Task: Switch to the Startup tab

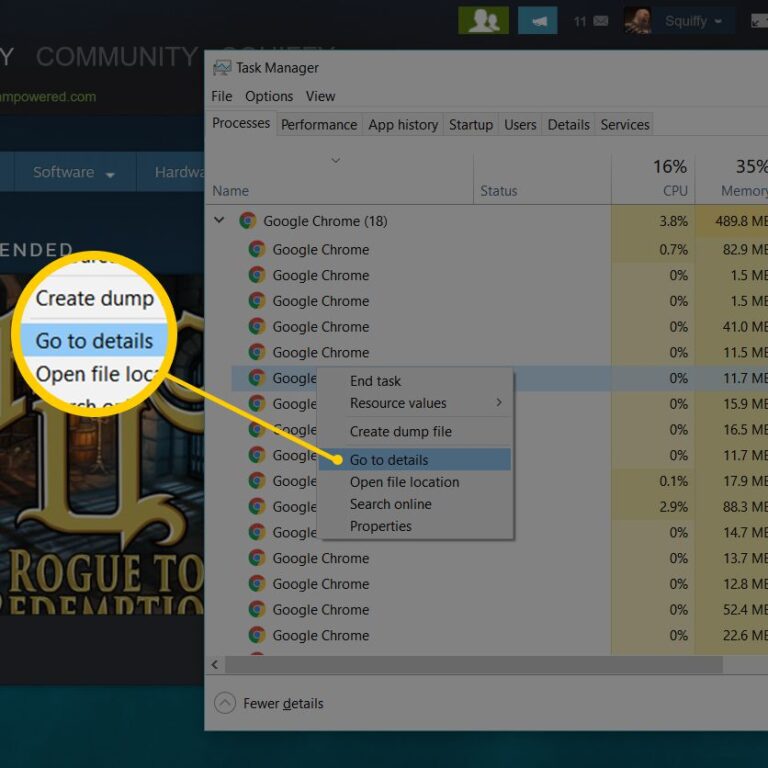Action: click(471, 125)
